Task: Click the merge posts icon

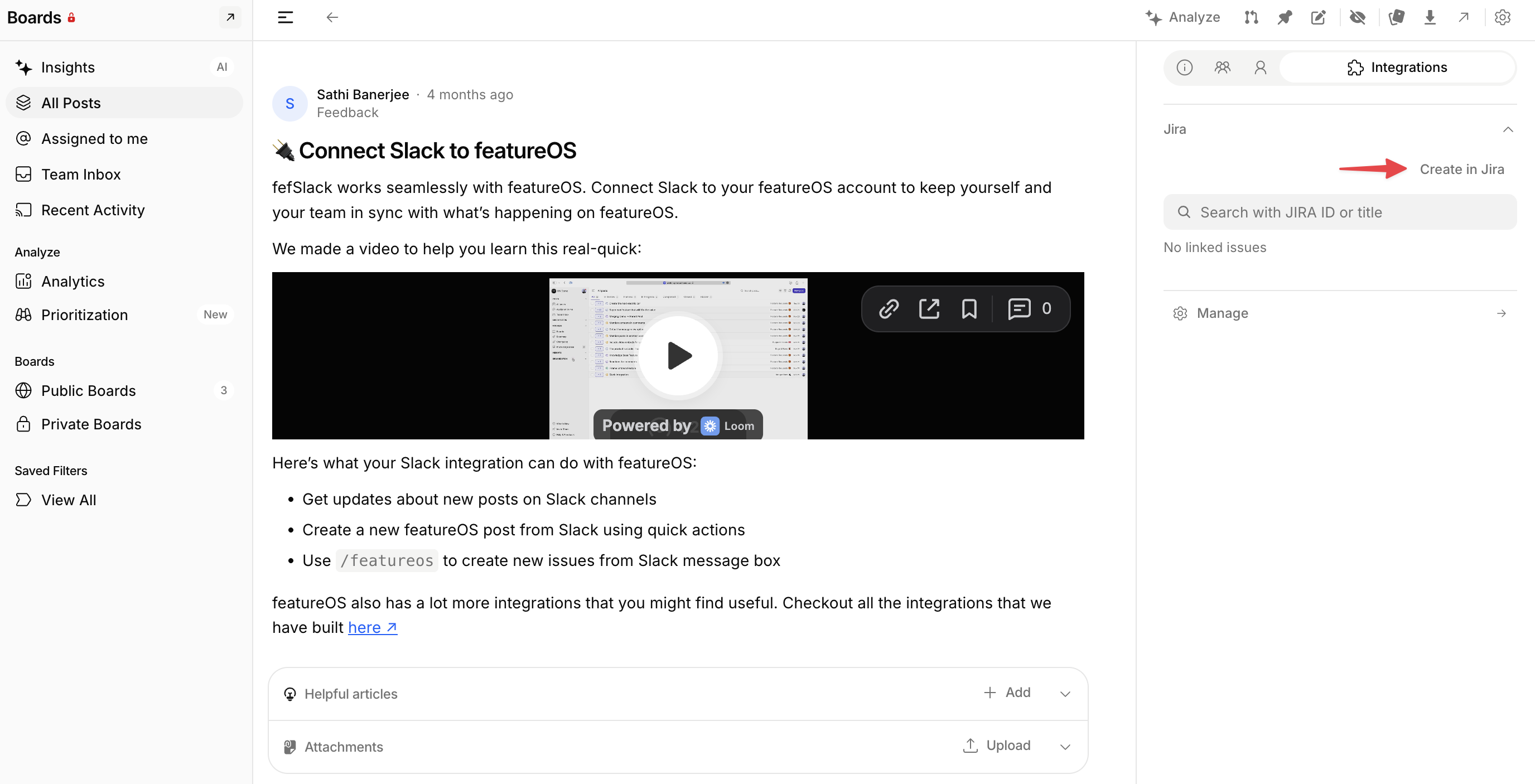Action: coord(1251,17)
